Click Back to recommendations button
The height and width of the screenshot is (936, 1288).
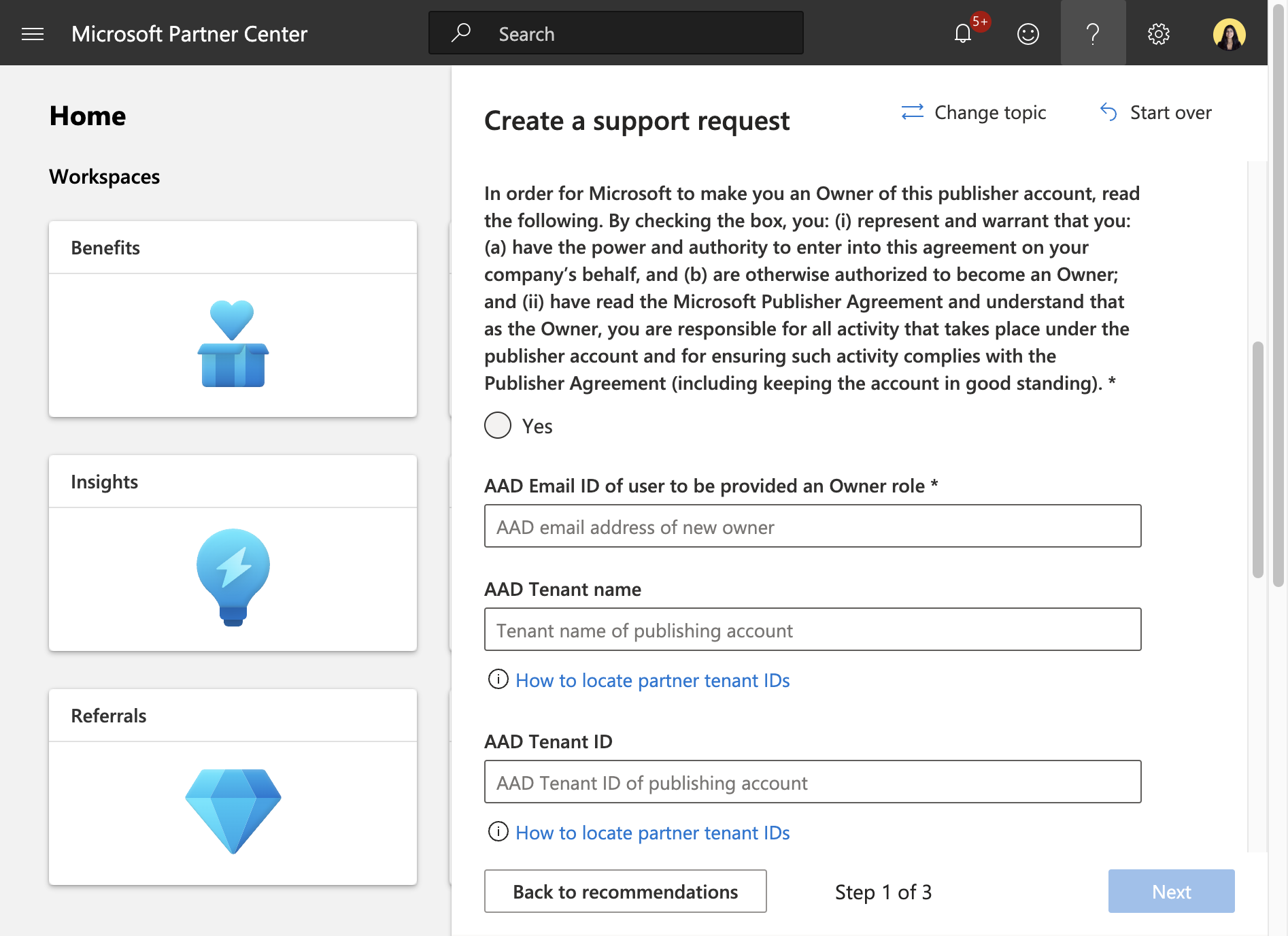coord(626,891)
